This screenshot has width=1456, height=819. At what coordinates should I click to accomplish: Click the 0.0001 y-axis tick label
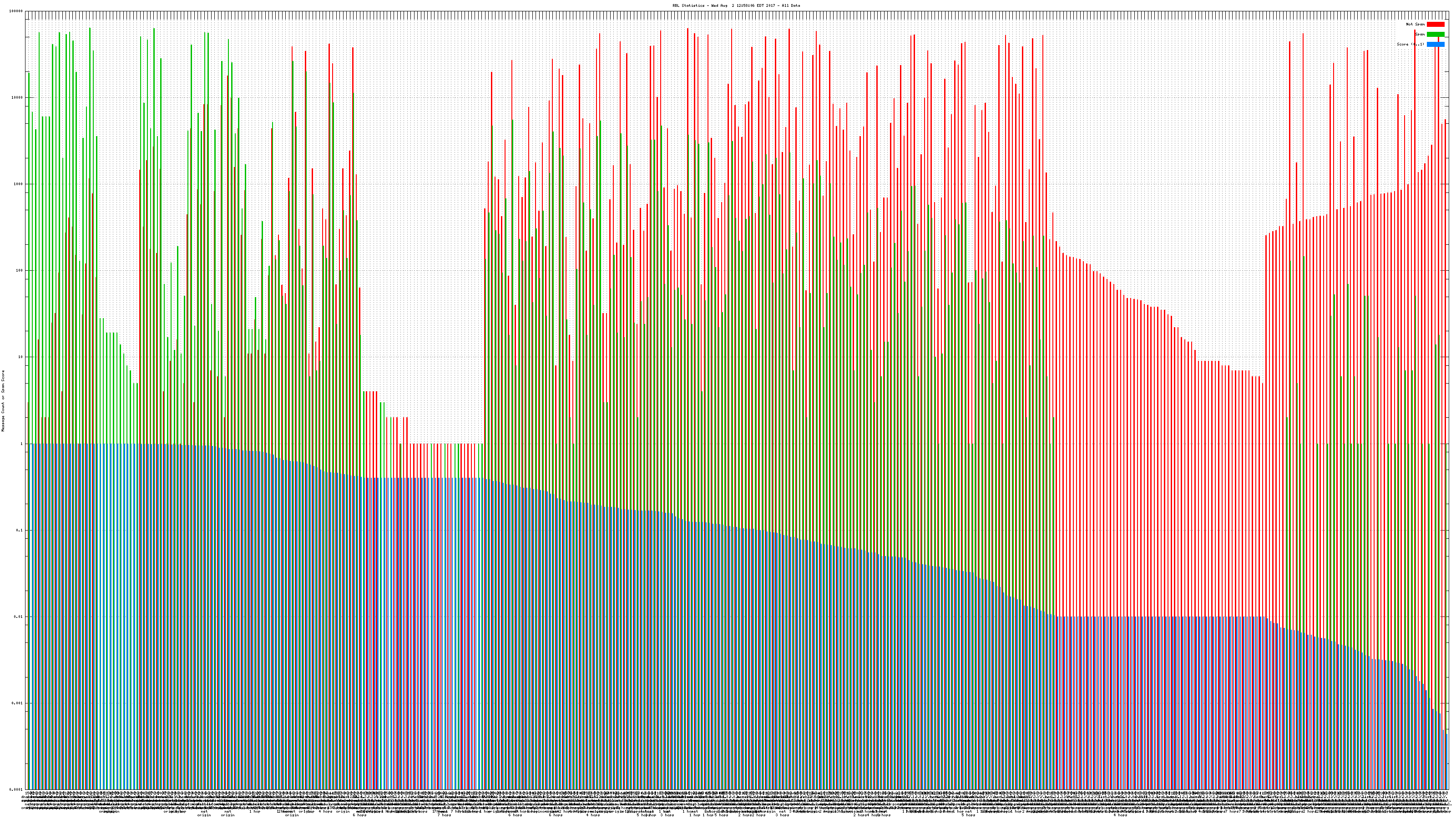(x=17, y=789)
